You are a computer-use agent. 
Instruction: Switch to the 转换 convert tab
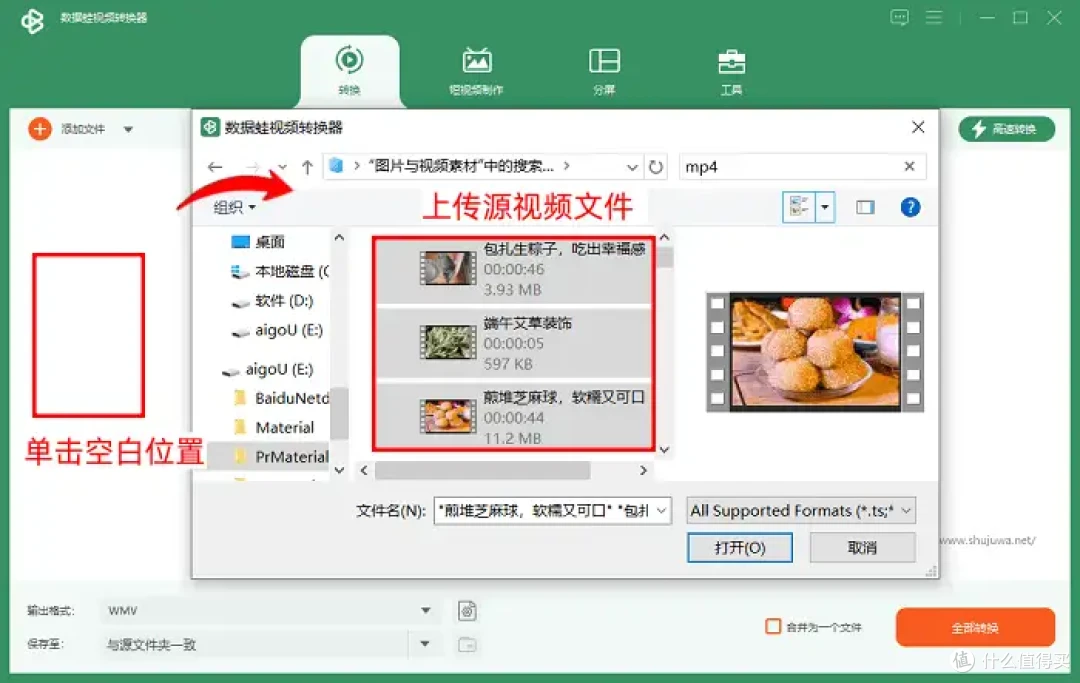pyautogui.click(x=349, y=71)
